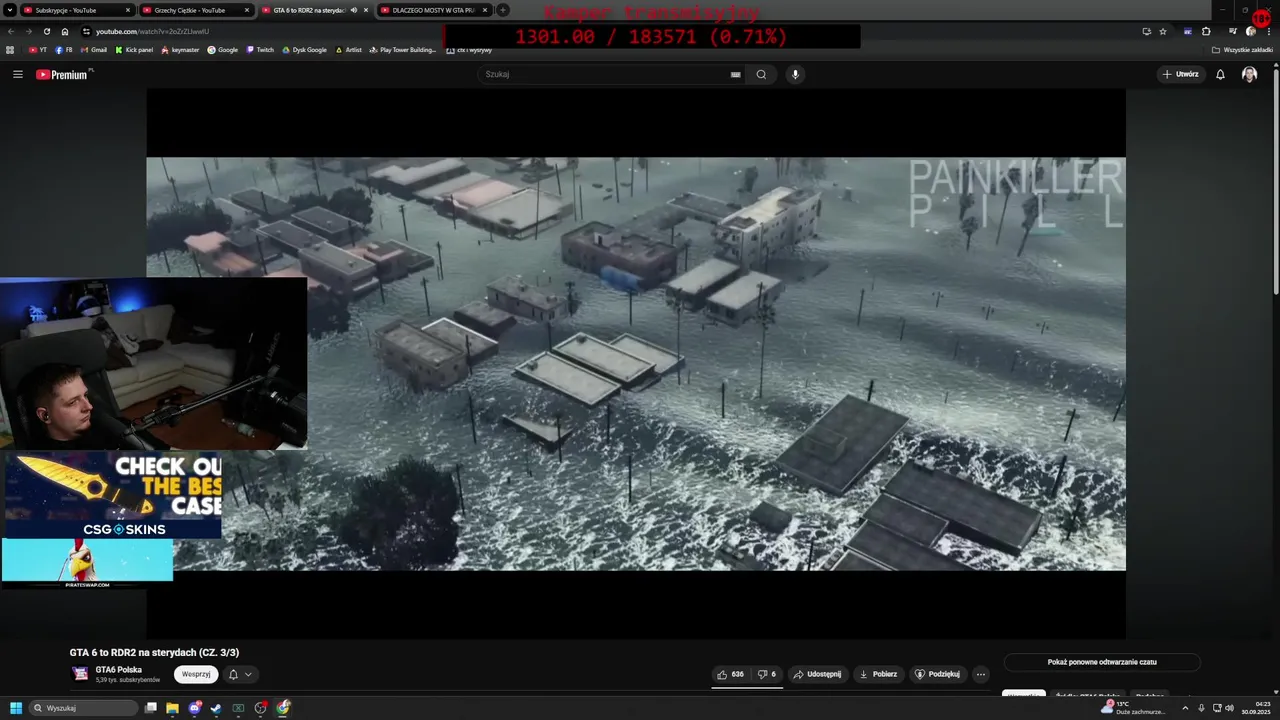Open on-screen keyboard icon in search box

(x=735, y=74)
